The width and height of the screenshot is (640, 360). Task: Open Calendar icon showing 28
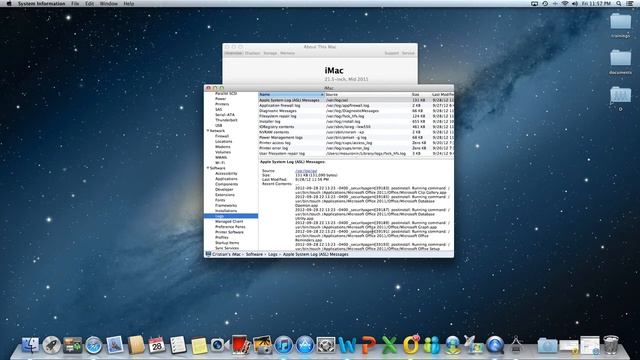157,345
